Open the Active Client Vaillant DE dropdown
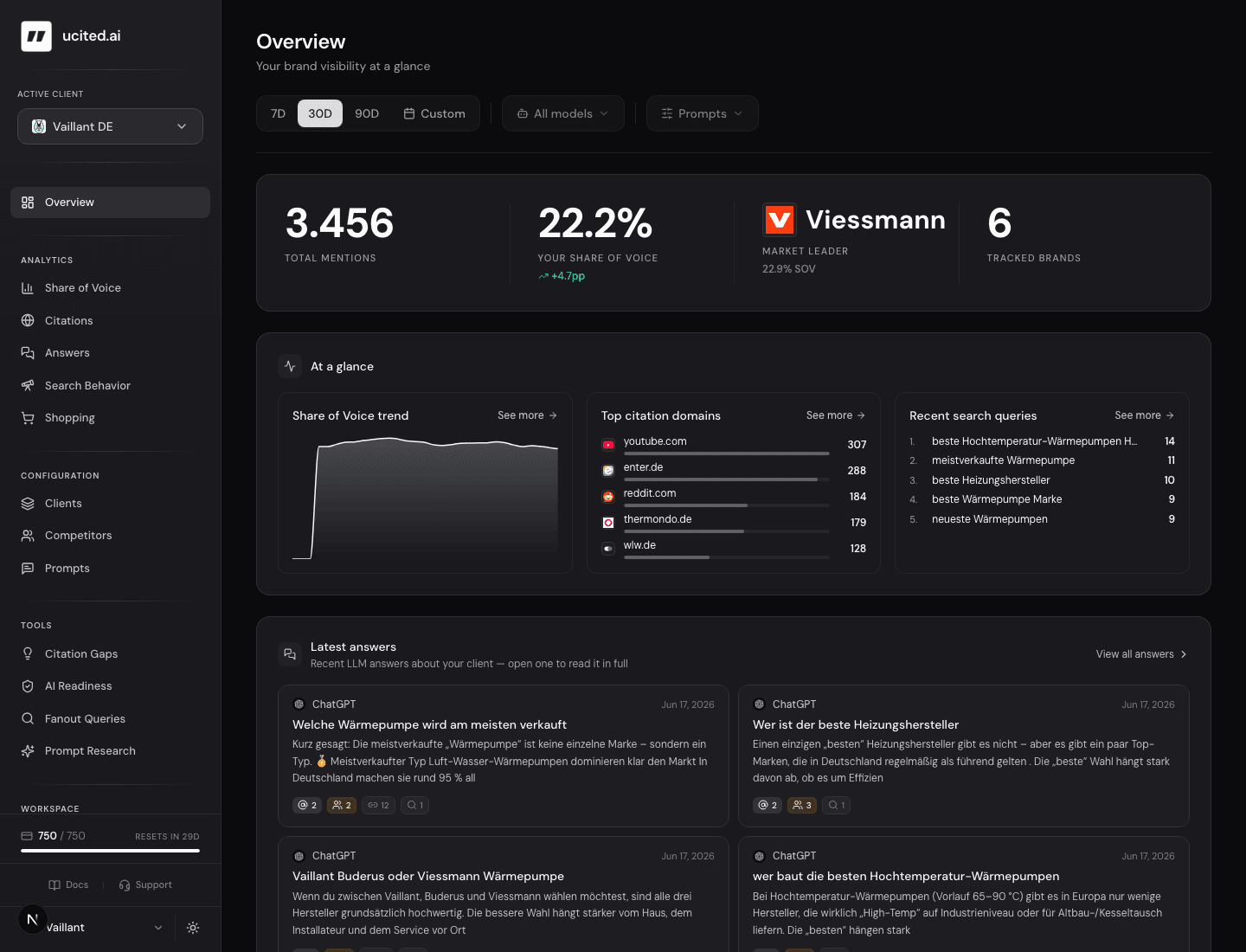 click(110, 126)
